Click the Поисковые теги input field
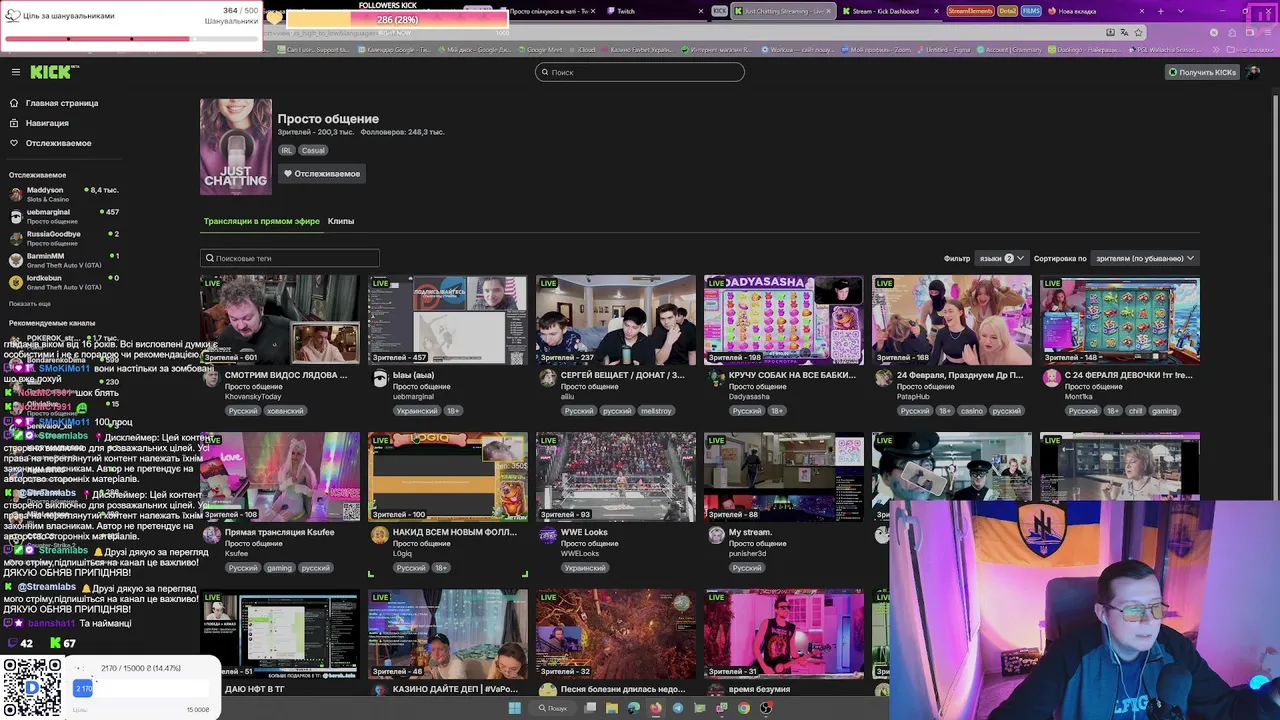This screenshot has height=720, width=1280. pyautogui.click(x=290, y=258)
